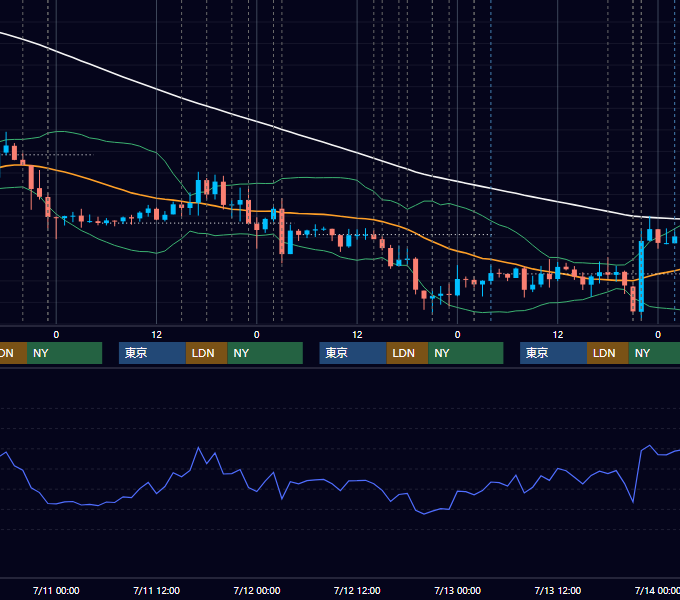Select the LDN session block for 7/13

[x=608, y=353]
